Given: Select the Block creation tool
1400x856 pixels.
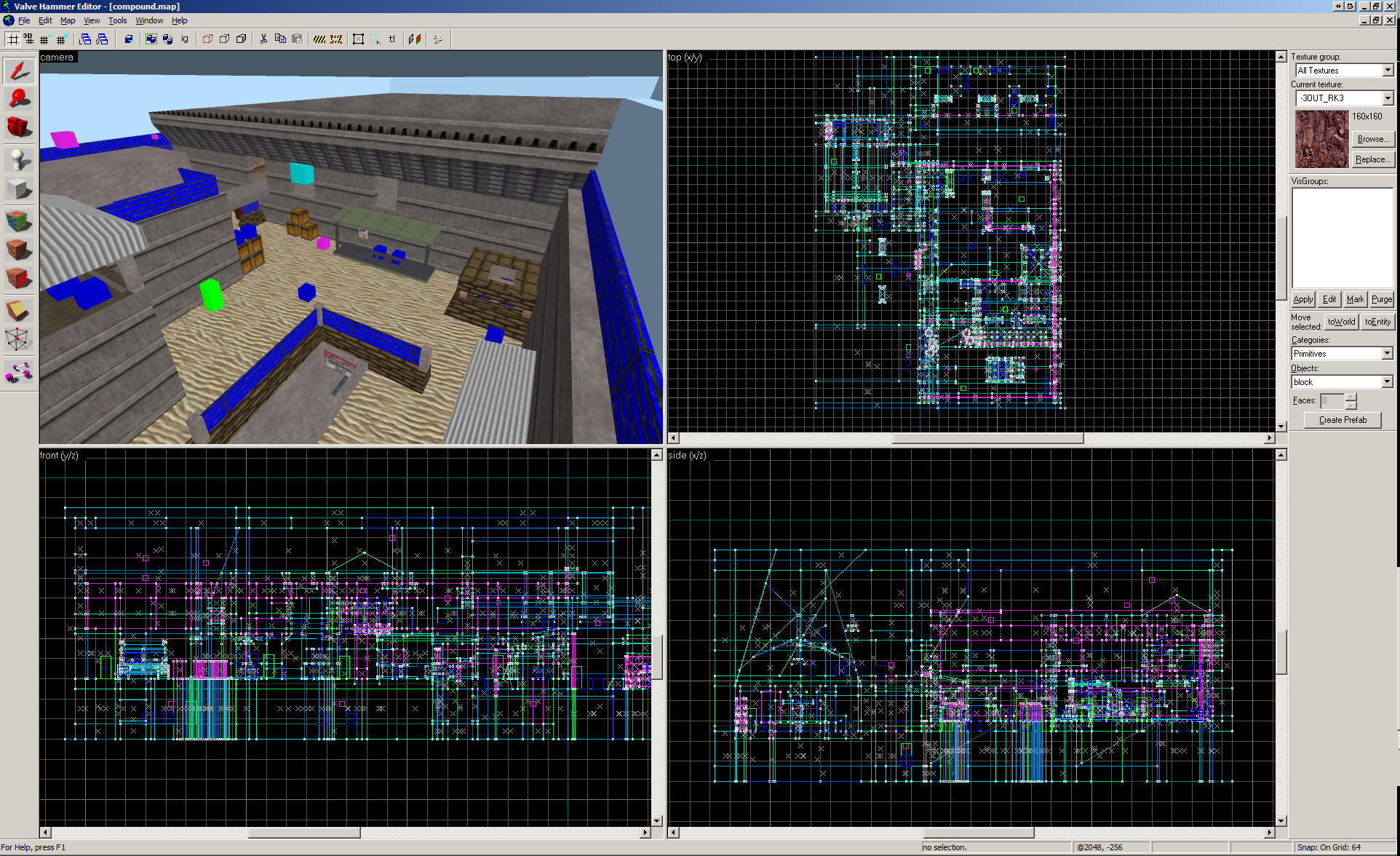Looking at the screenshot, I should (19, 189).
